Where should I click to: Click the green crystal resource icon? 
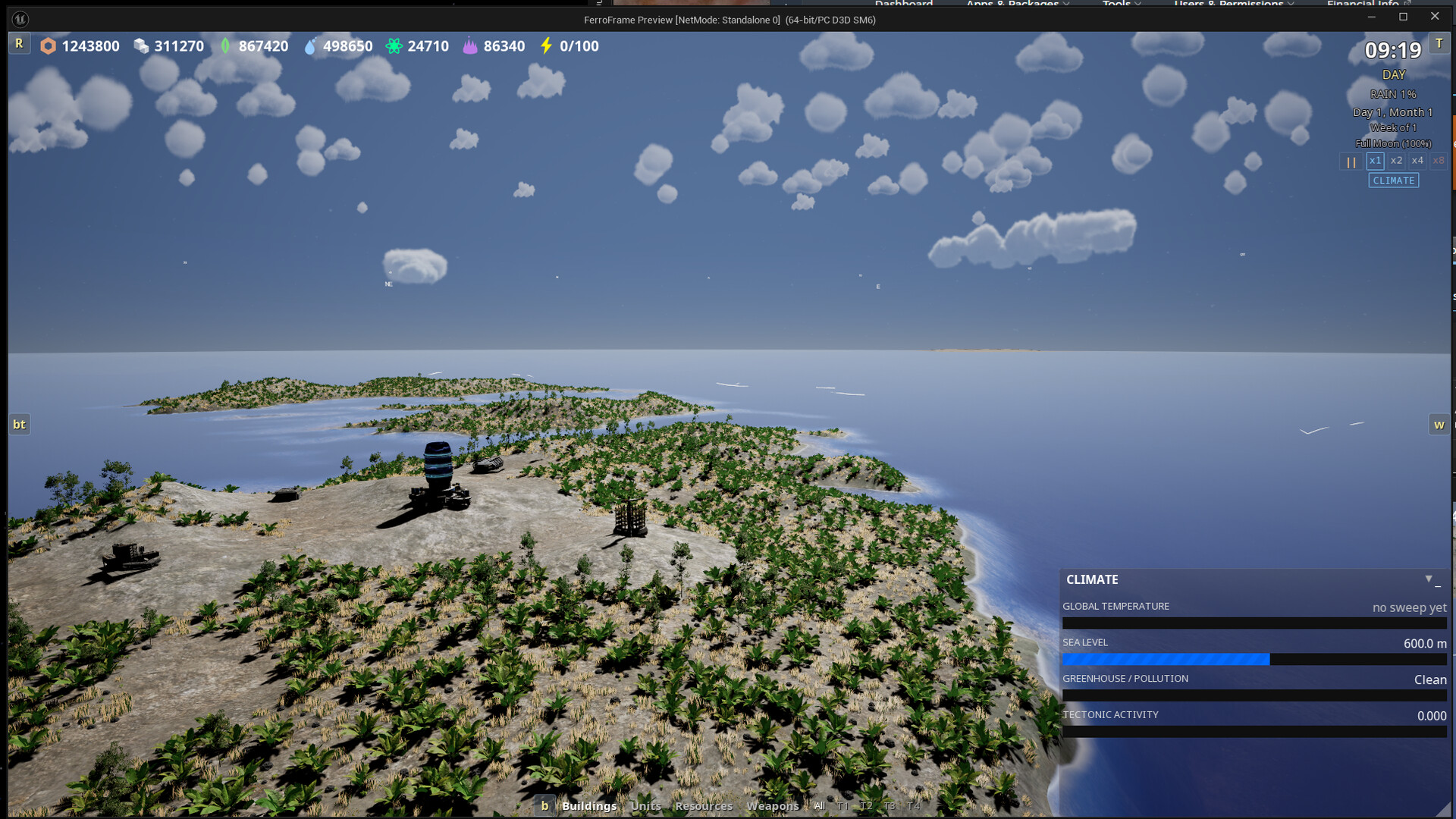coord(225,46)
